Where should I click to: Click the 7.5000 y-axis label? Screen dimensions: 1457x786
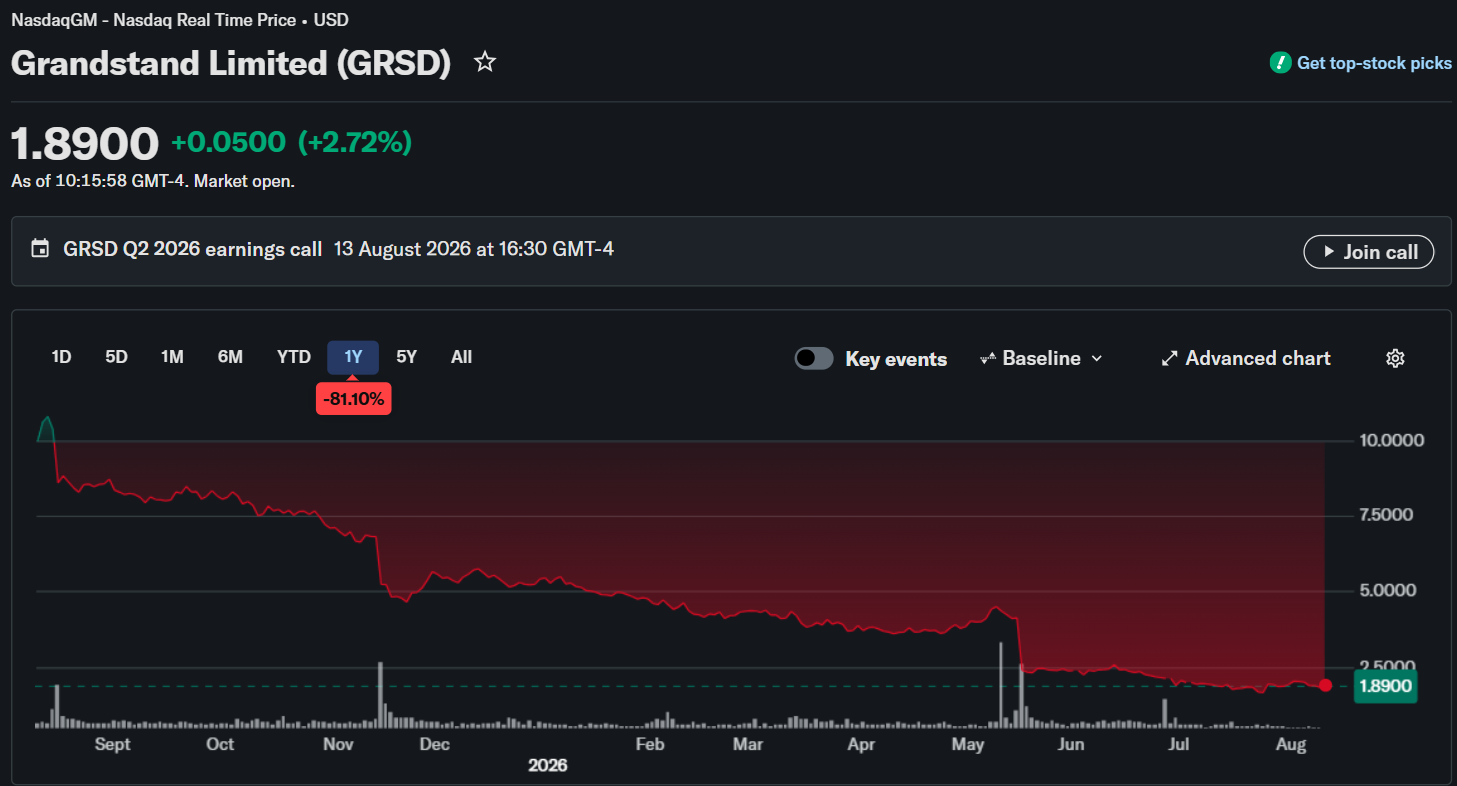[x=1385, y=515]
